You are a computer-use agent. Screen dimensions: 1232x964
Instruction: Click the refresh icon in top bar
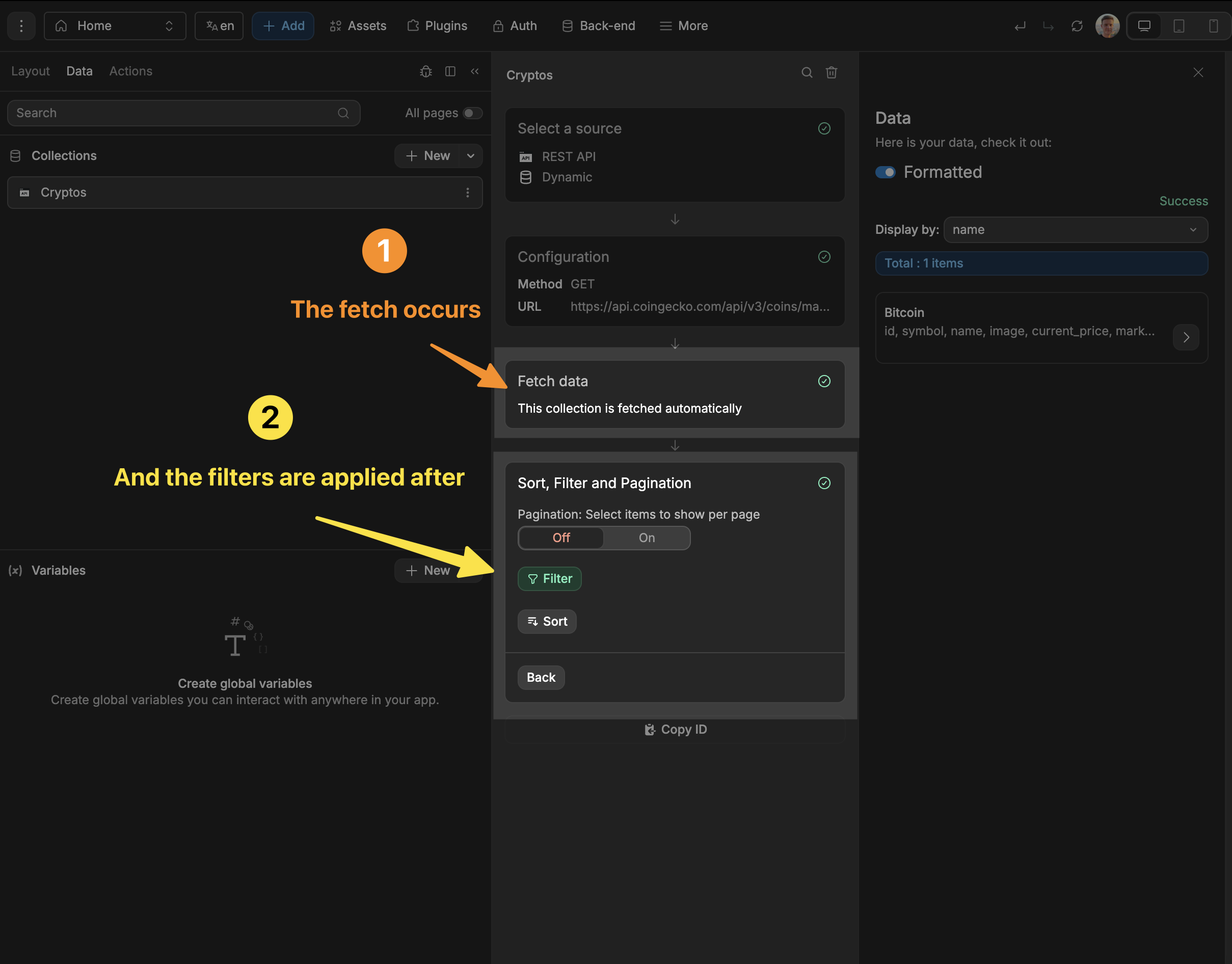1076,26
